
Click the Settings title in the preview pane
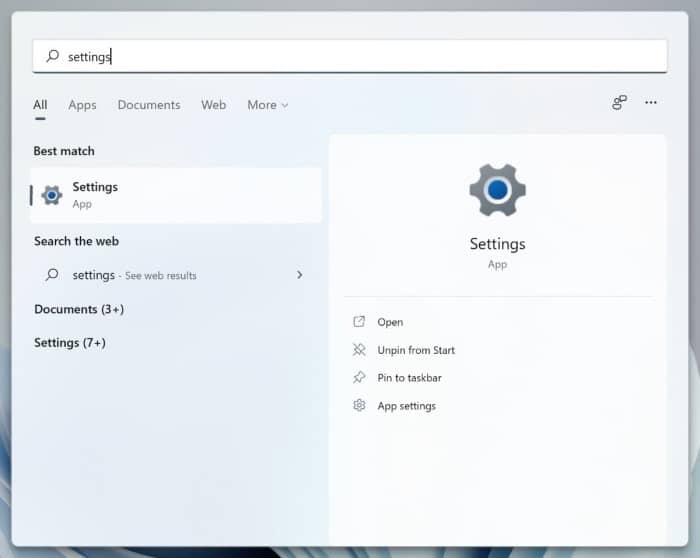[497, 244]
